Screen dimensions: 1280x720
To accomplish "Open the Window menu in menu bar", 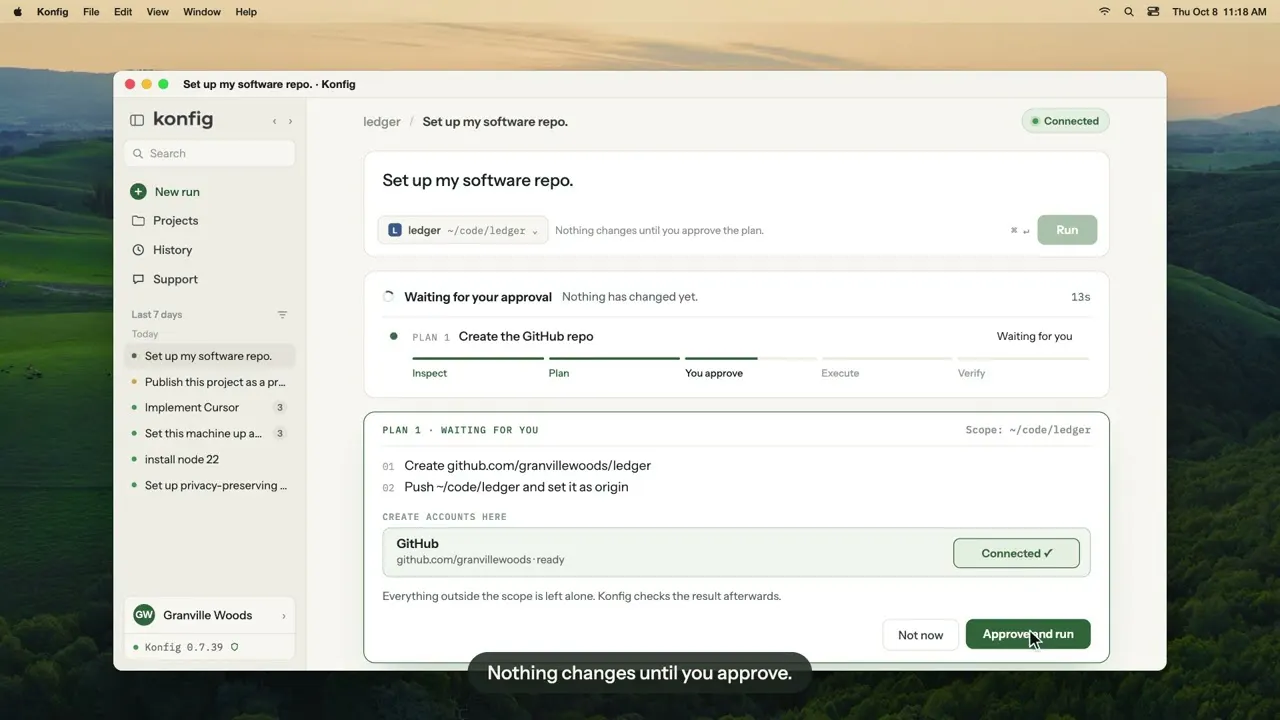I will click(202, 12).
